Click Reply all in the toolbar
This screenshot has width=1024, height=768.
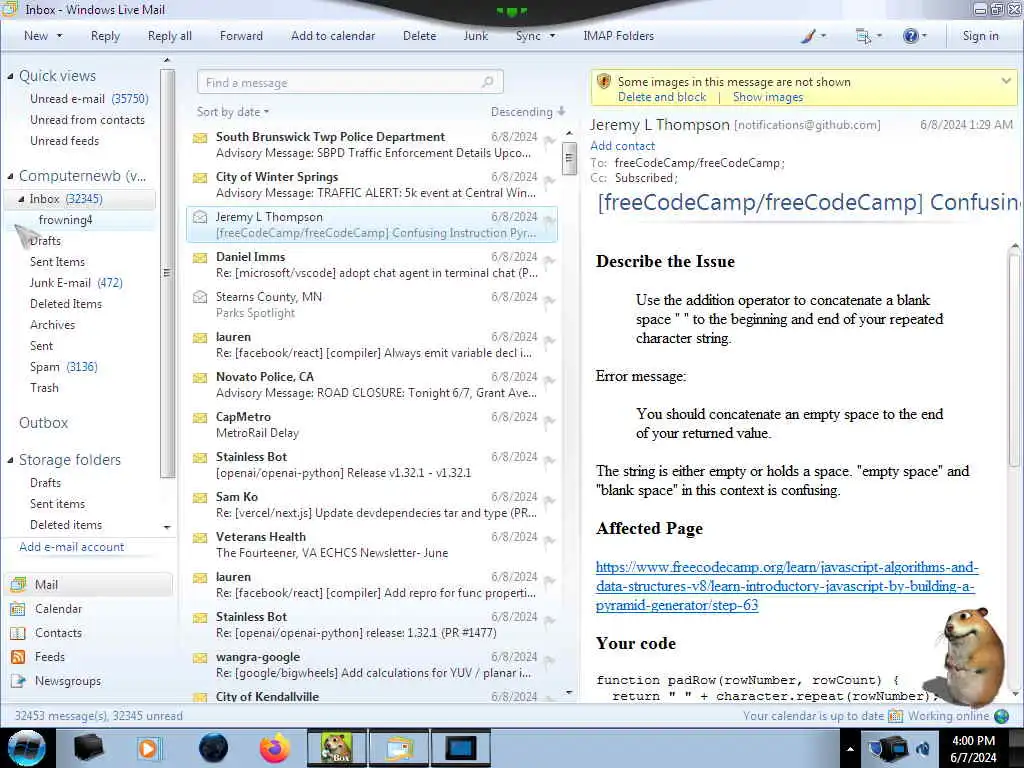[x=170, y=36]
